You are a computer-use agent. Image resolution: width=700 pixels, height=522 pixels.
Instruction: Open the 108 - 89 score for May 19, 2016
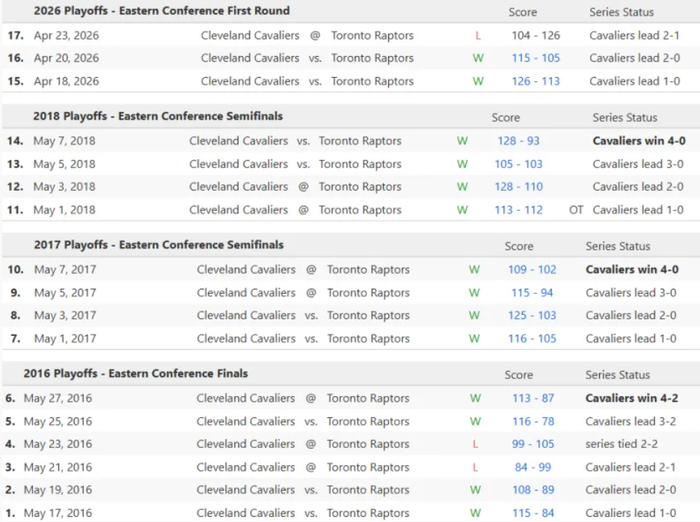(x=533, y=490)
